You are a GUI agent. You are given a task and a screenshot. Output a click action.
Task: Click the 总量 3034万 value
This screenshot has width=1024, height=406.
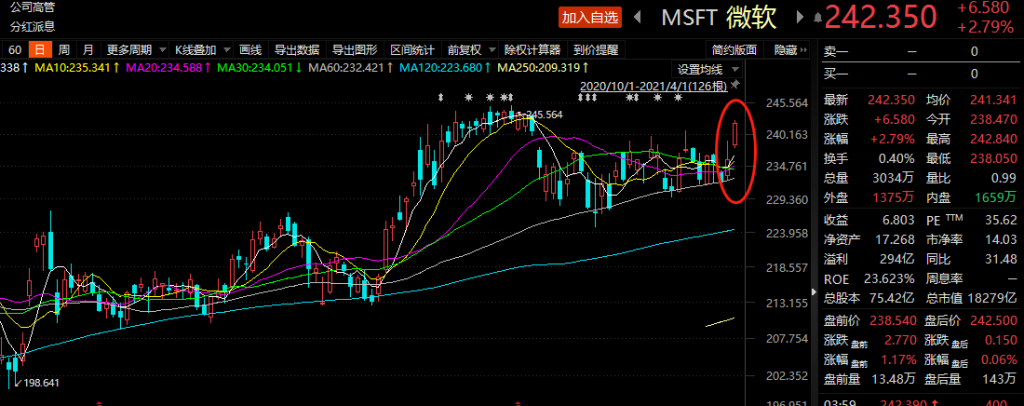tap(892, 177)
